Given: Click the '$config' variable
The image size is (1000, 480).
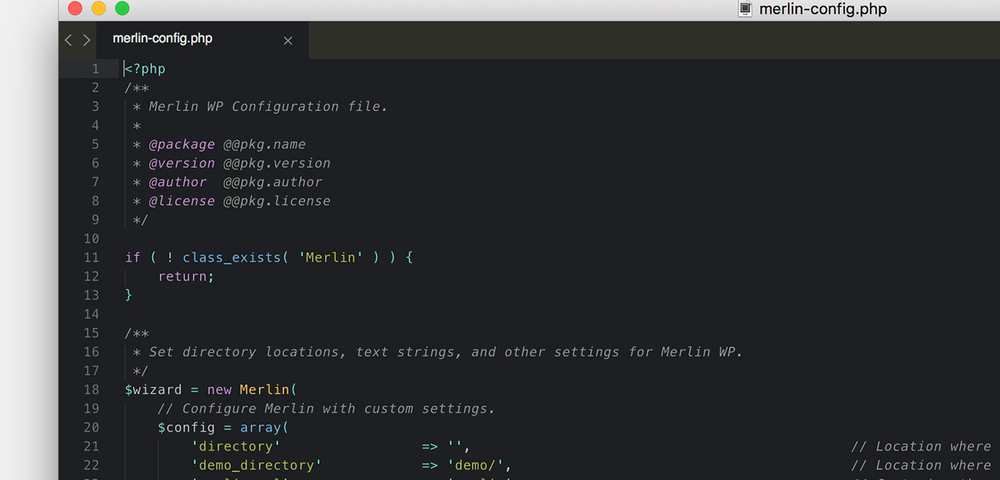Looking at the screenshot, I should pos(186,427).
